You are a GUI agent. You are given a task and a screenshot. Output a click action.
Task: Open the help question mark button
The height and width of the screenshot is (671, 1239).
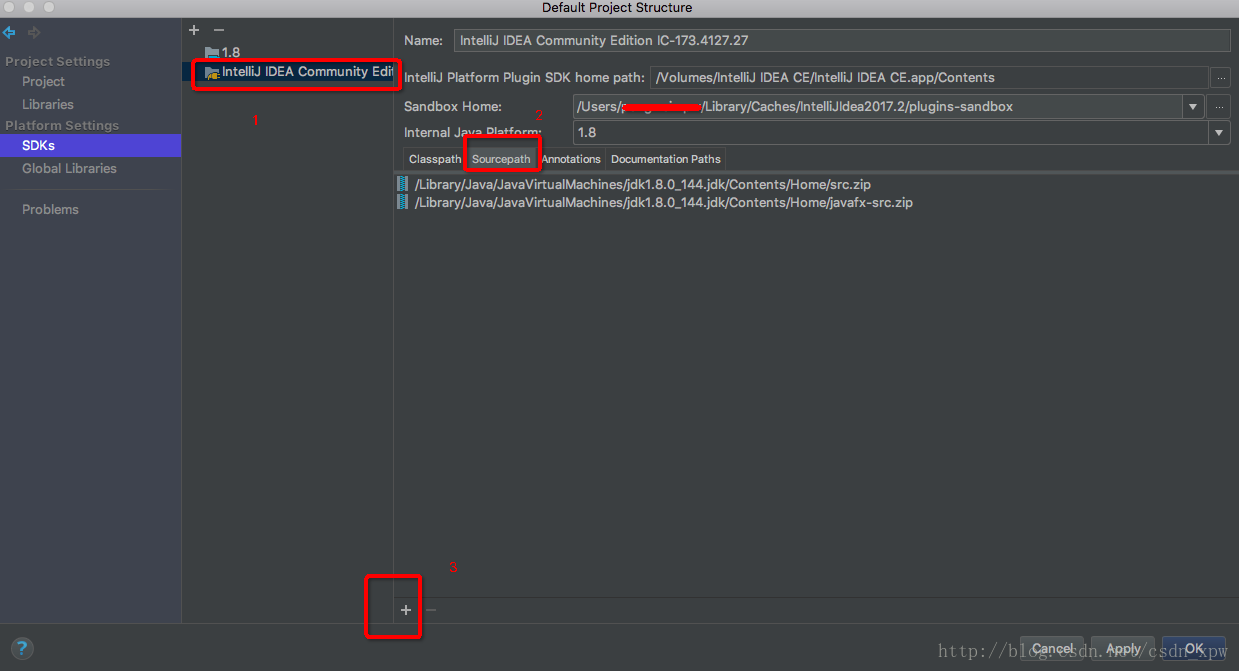pyautogui.click(x=22, y=648)
